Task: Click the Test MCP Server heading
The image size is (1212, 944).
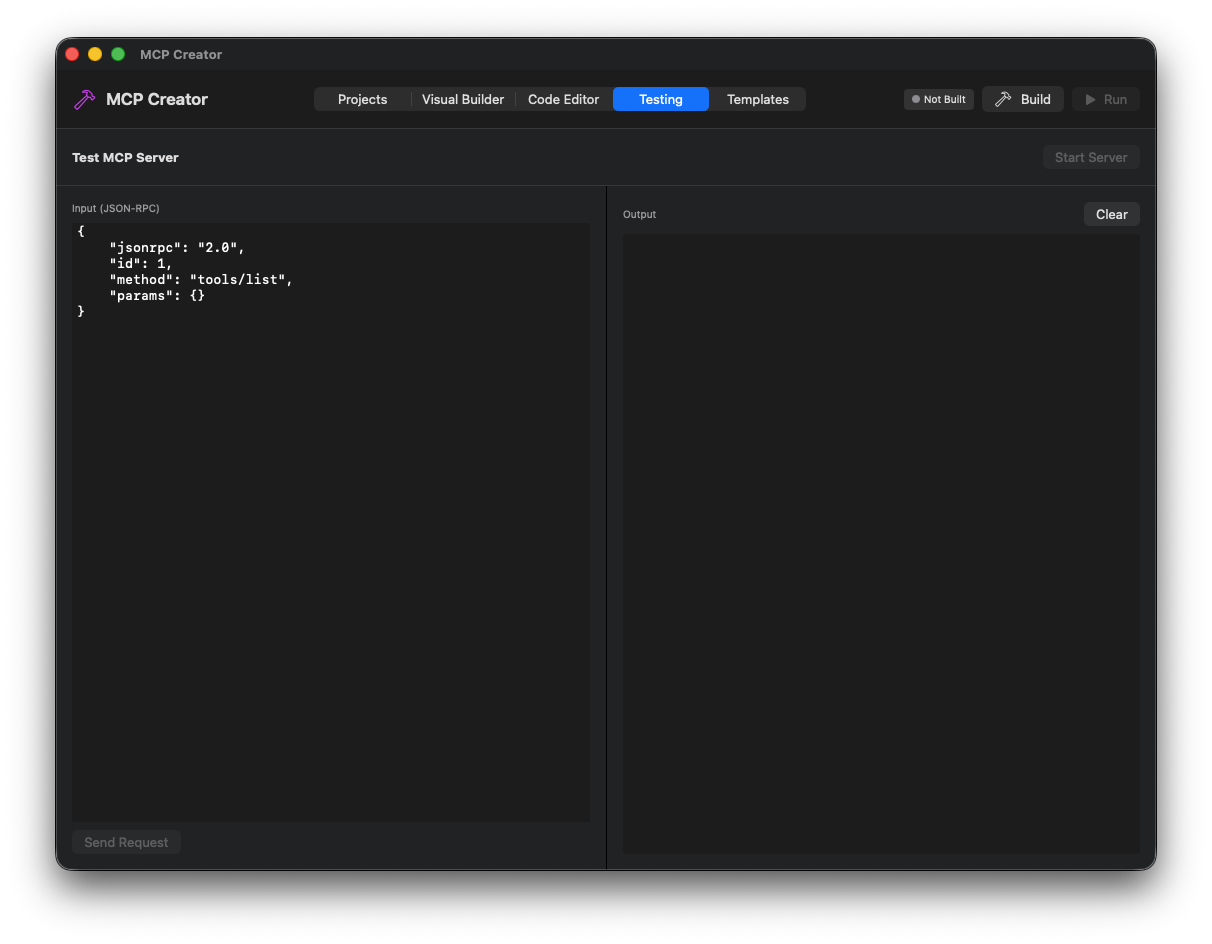Action: pyautogui.click(x=125, y=157)
